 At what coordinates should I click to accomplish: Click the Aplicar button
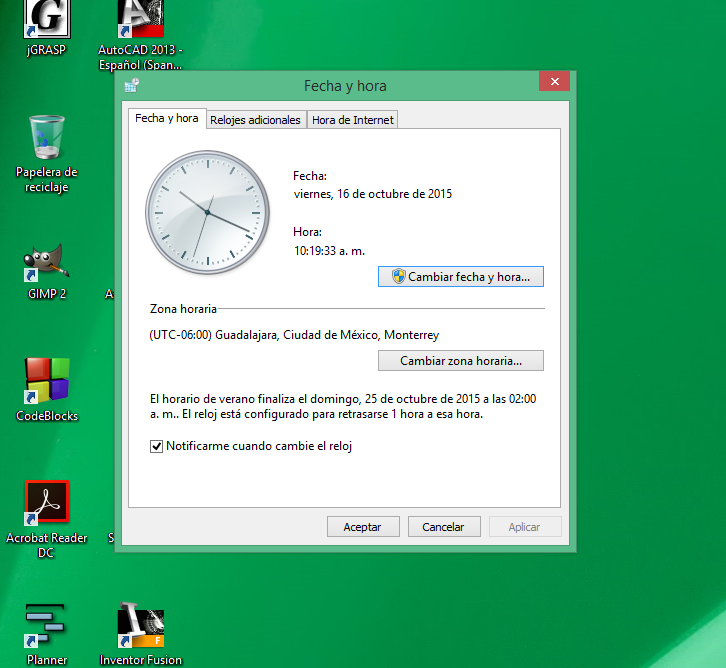[x=524, y=527]
